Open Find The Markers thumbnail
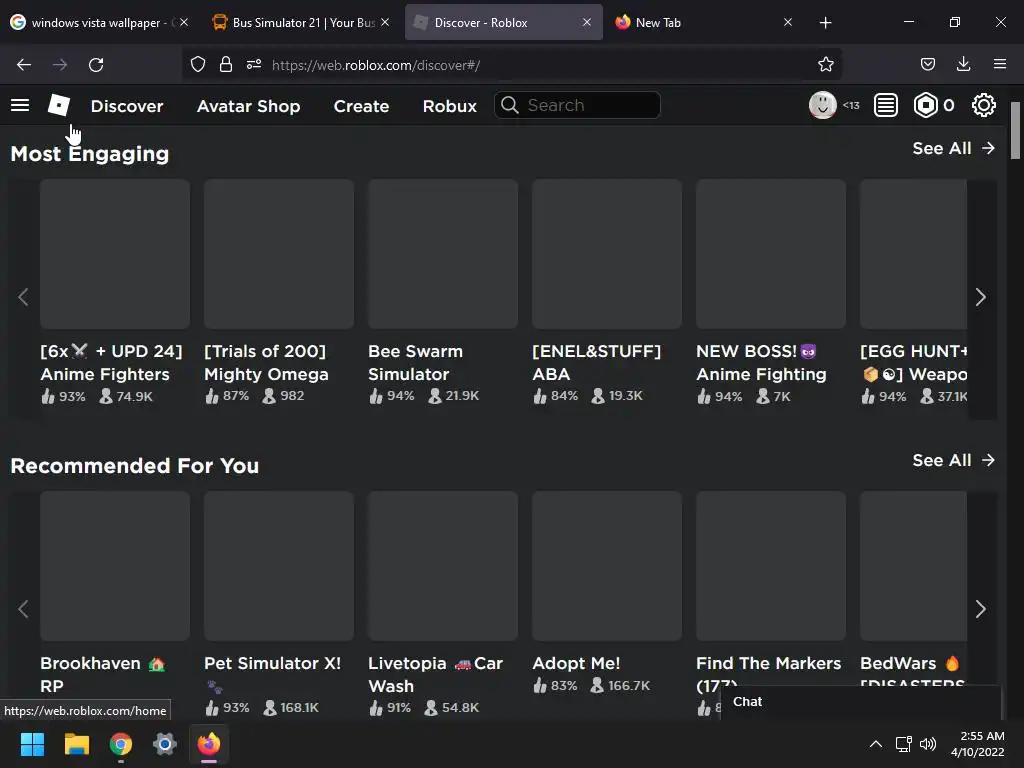1024x768 pixels. click(x=771, y=566)
